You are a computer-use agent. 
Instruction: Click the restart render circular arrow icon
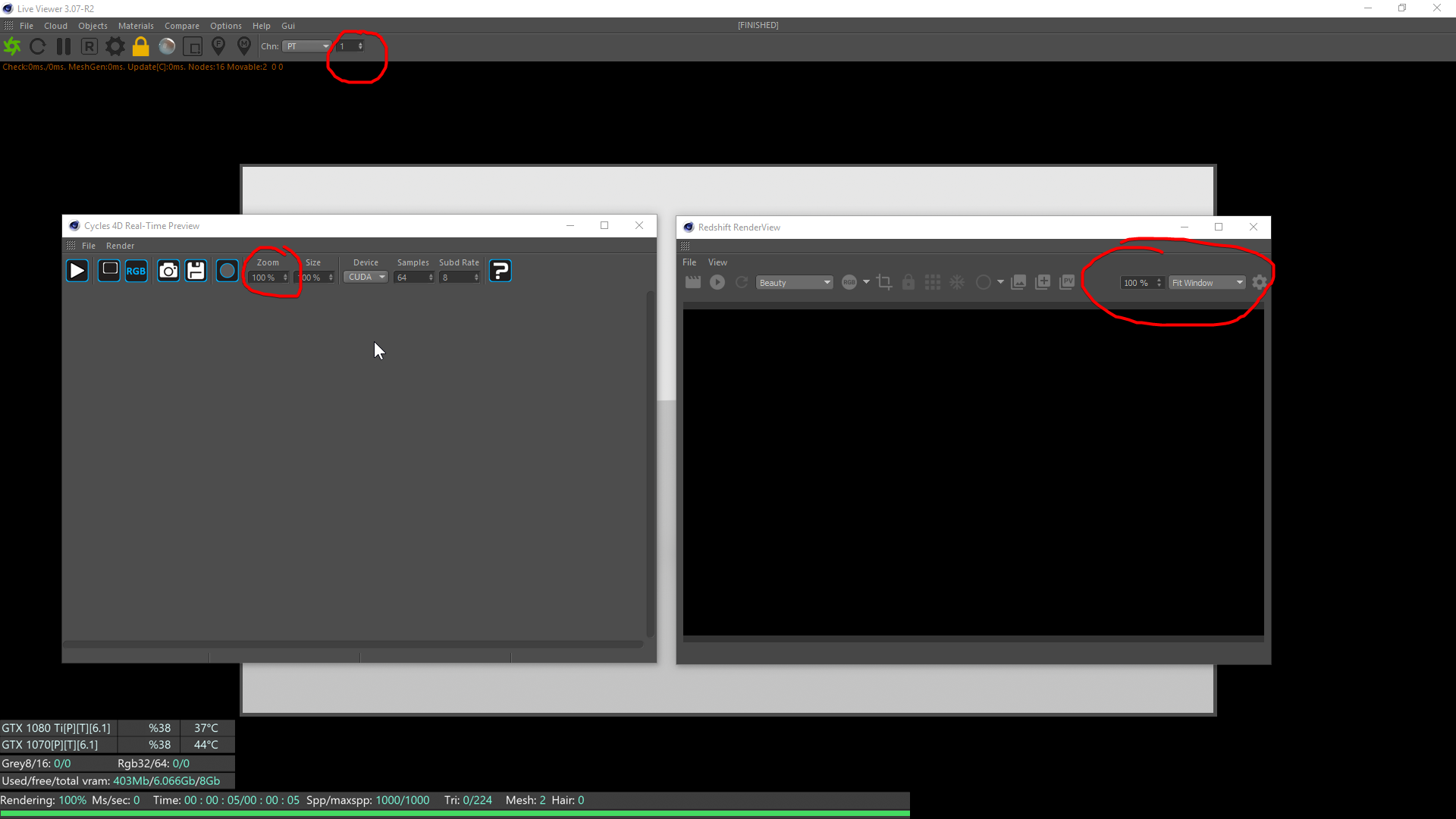click(38, 46)
